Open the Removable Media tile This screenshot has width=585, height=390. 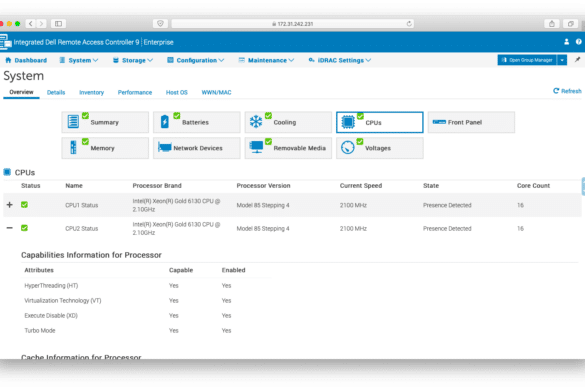pos(288,148)
